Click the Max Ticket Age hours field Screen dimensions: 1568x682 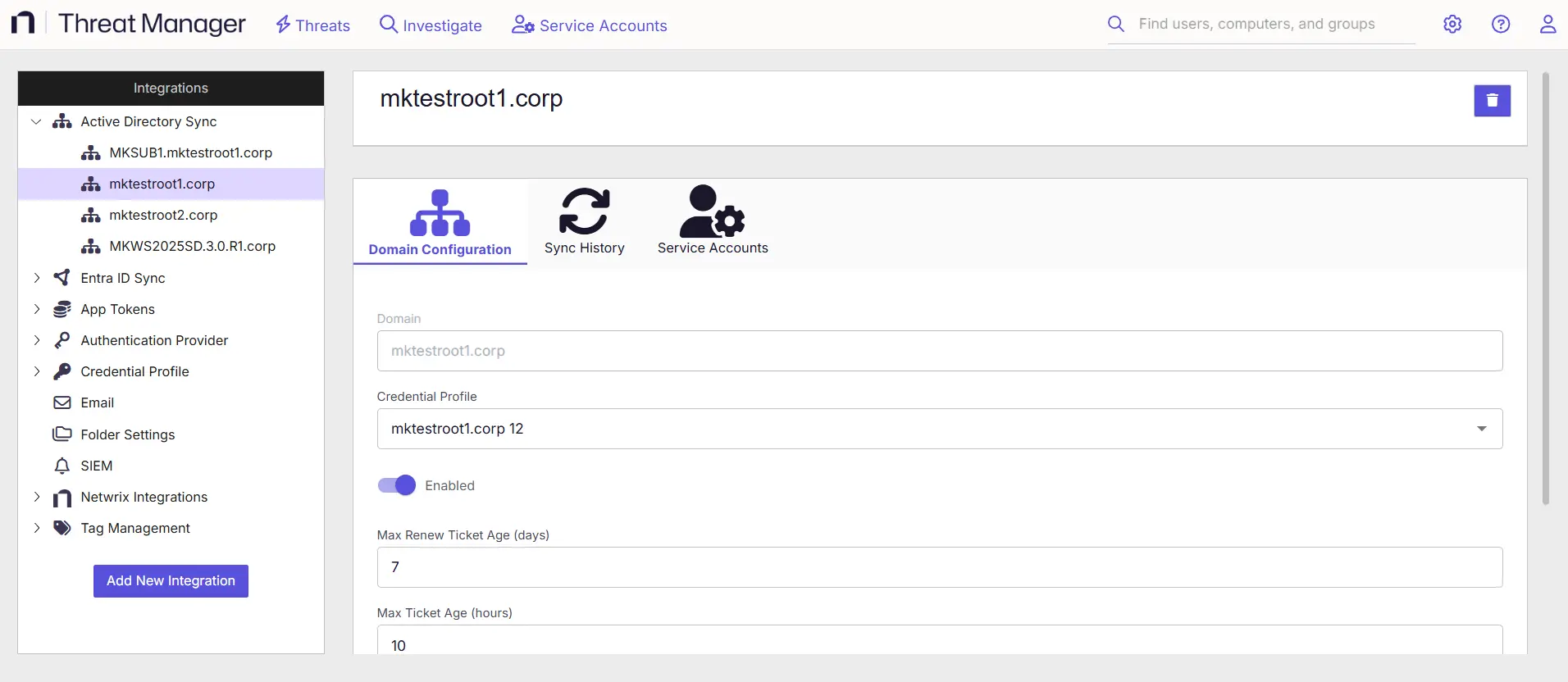(939, 641)
